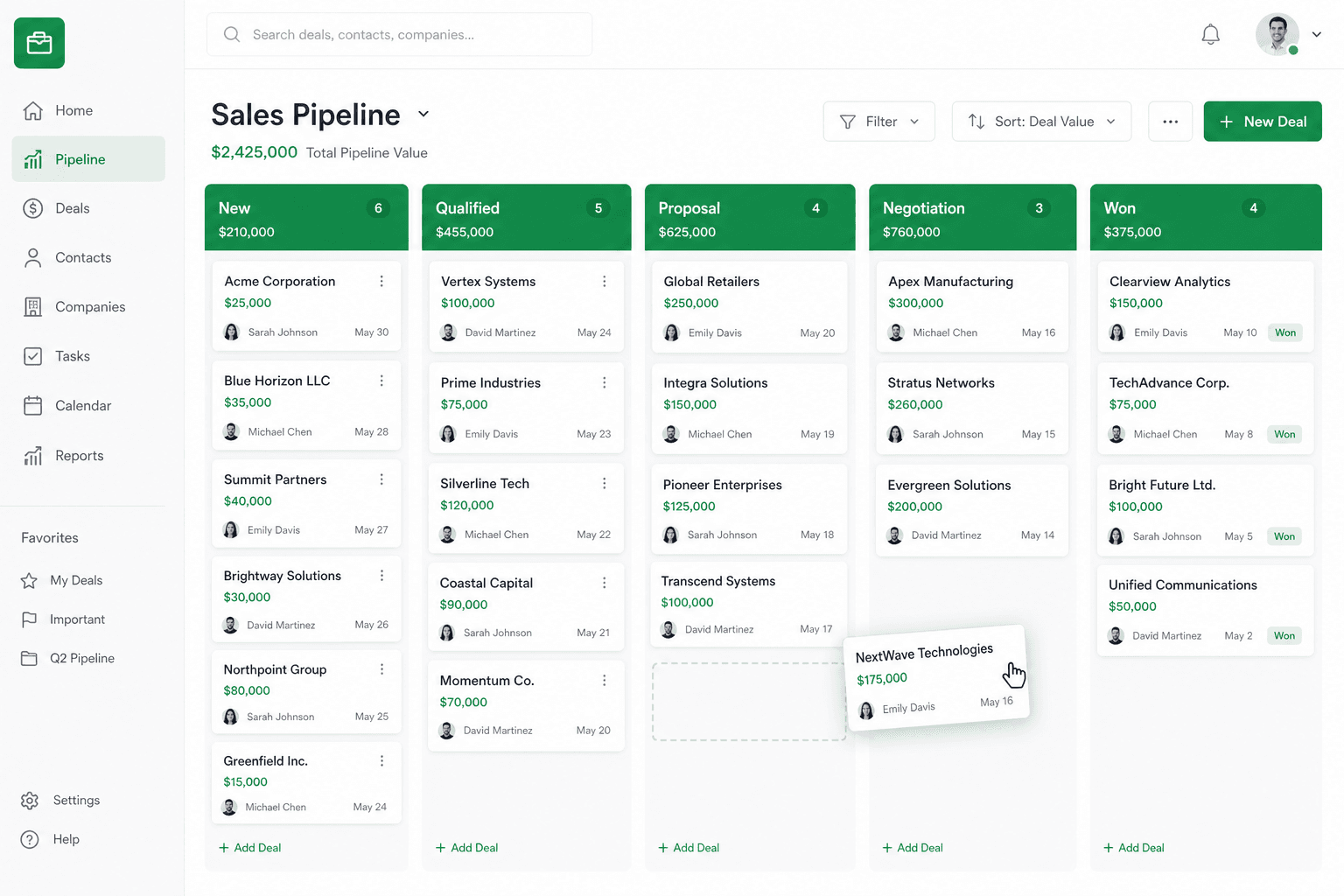Click the New column count badge 6
The image size is (1344, 896).
pos(378,208)
